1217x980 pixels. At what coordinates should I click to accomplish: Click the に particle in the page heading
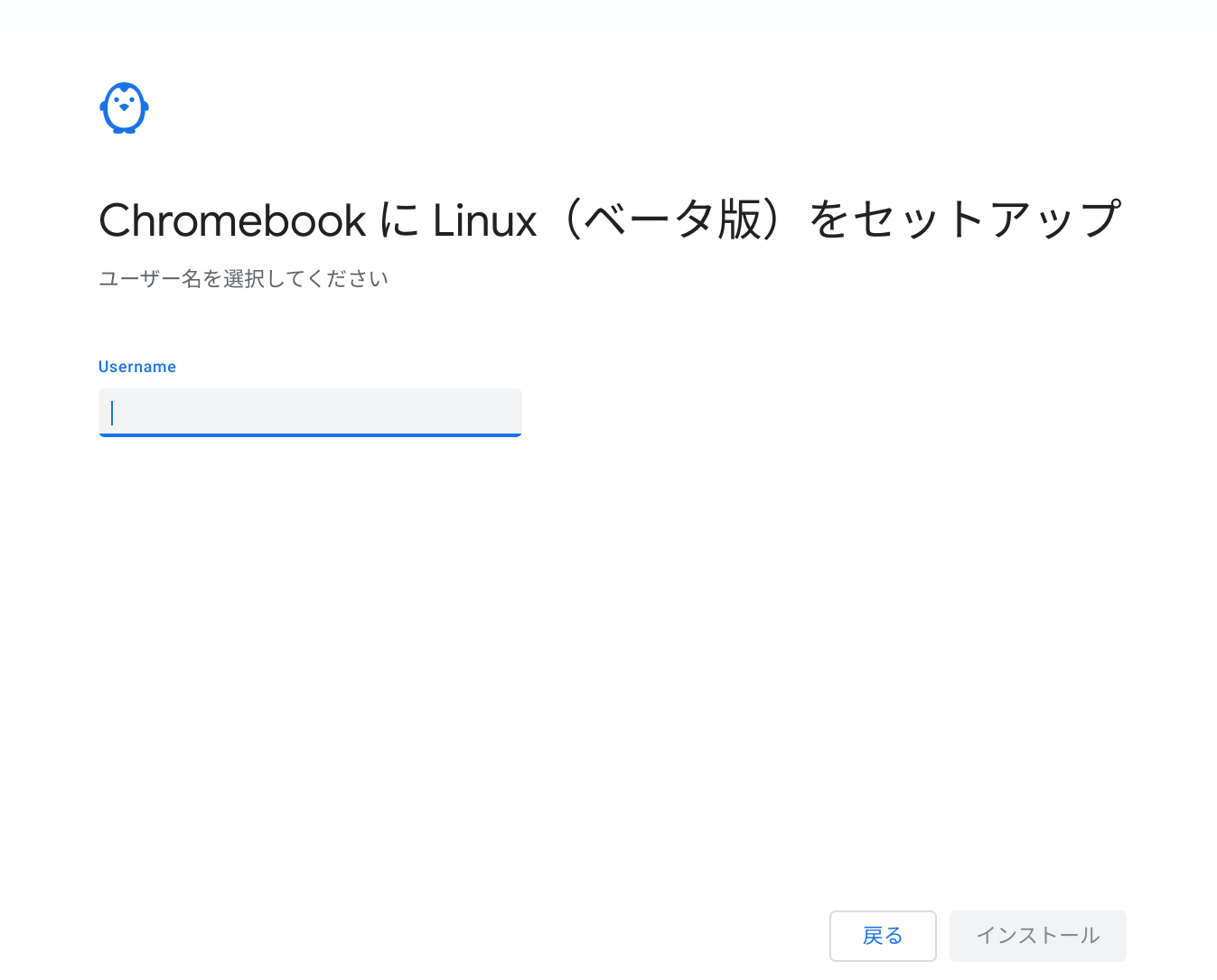point(399,220)
